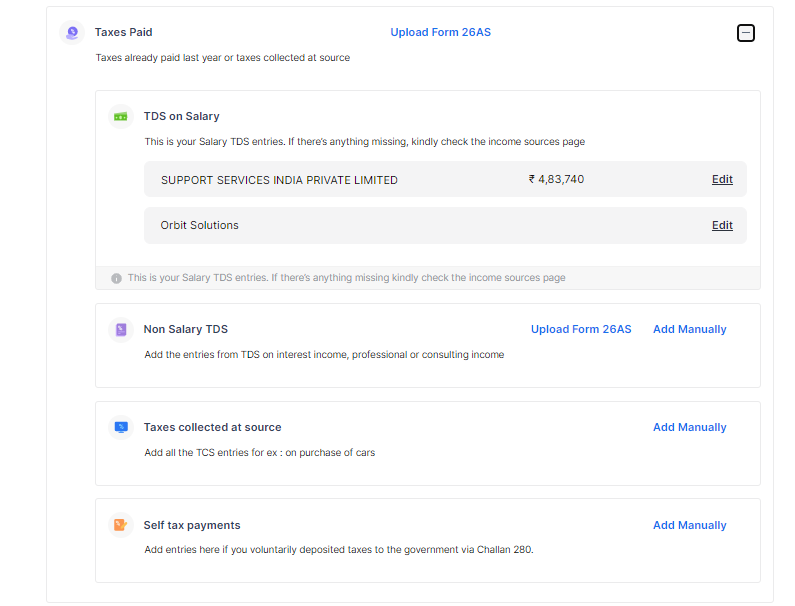Image resolution: width=795 pixels, height=606 pixels.
Task: Upload Form 26AS for Non Salary TDS
Action: 581,329
